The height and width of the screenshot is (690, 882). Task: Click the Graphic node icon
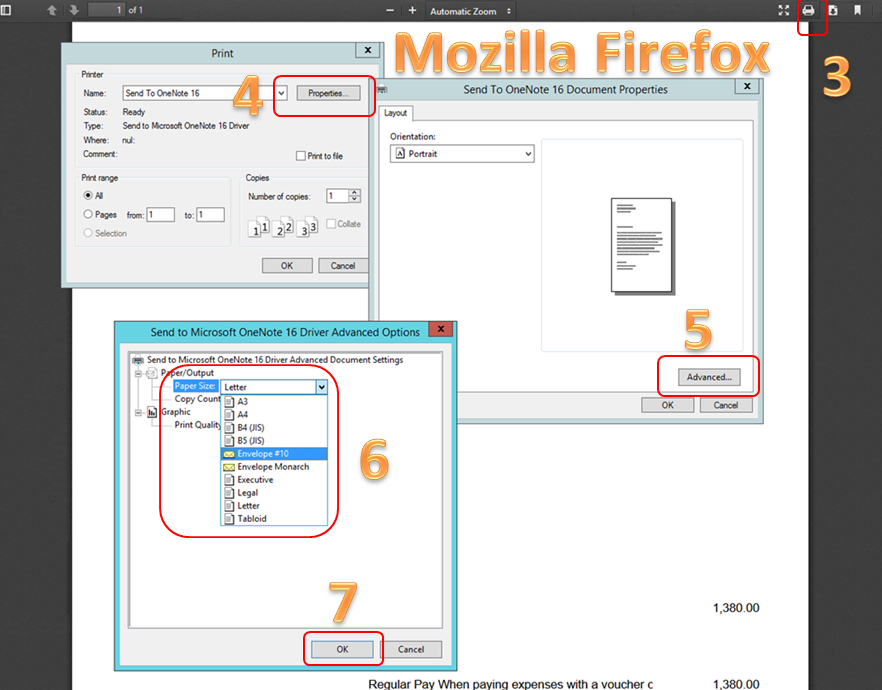(152, 412)
